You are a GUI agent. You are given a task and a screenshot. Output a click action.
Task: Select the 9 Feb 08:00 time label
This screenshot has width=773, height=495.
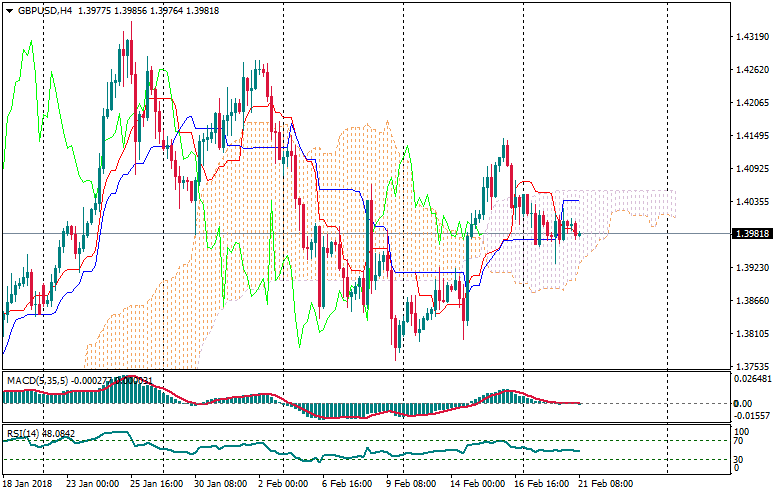(411, 483)
